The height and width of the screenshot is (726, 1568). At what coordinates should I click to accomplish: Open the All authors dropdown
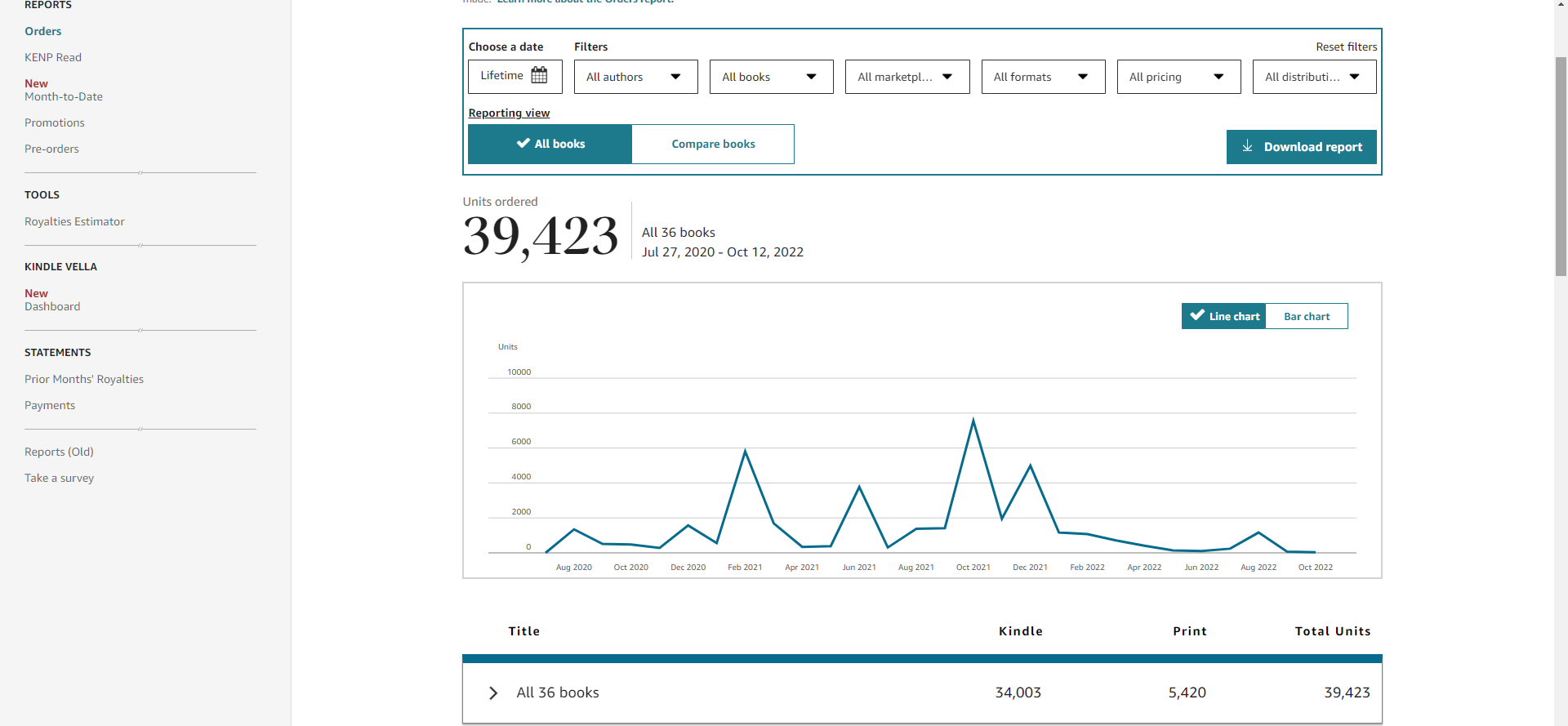pyautogui.click(x=635, y=77)
